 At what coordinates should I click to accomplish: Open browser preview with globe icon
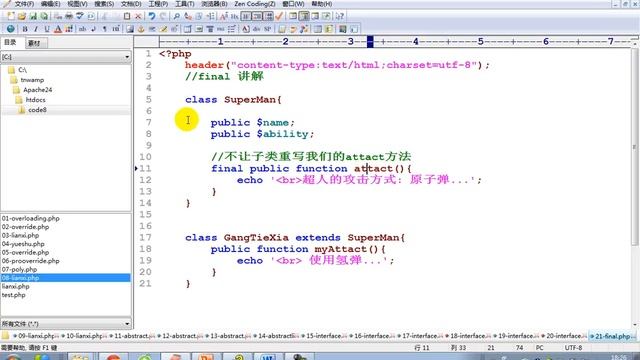pyautogui.click(x=11, y=29)
